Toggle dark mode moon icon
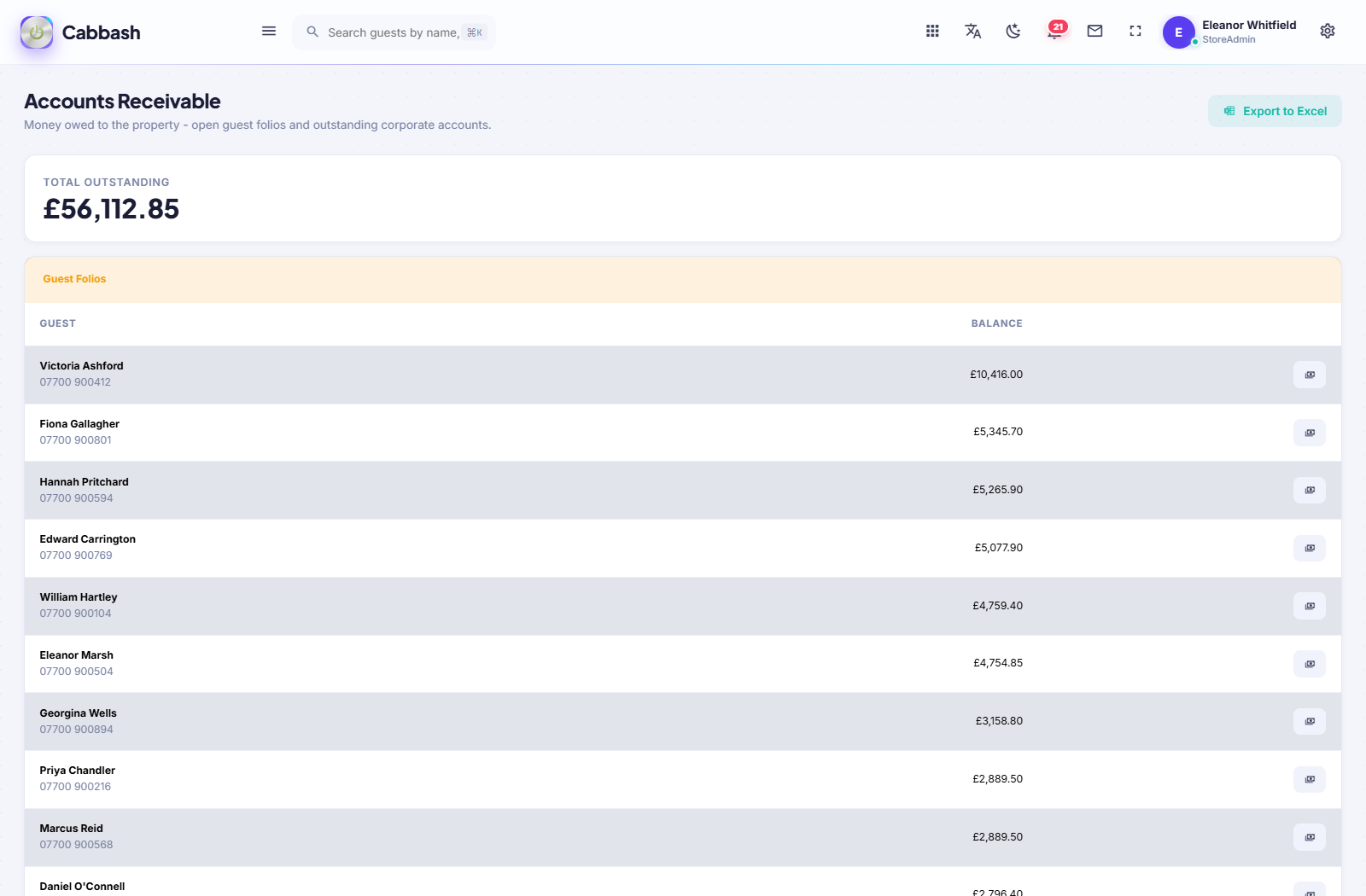This screenshot has height=896, width=1366. [1013, 31]
